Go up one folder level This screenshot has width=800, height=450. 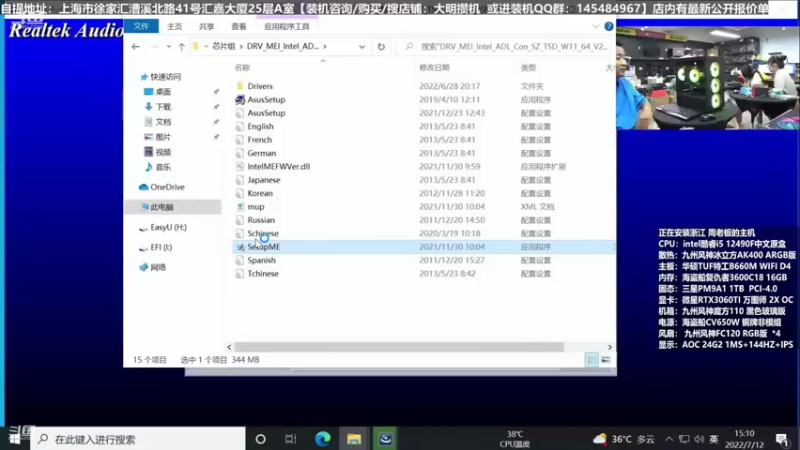tap(181, 46)
